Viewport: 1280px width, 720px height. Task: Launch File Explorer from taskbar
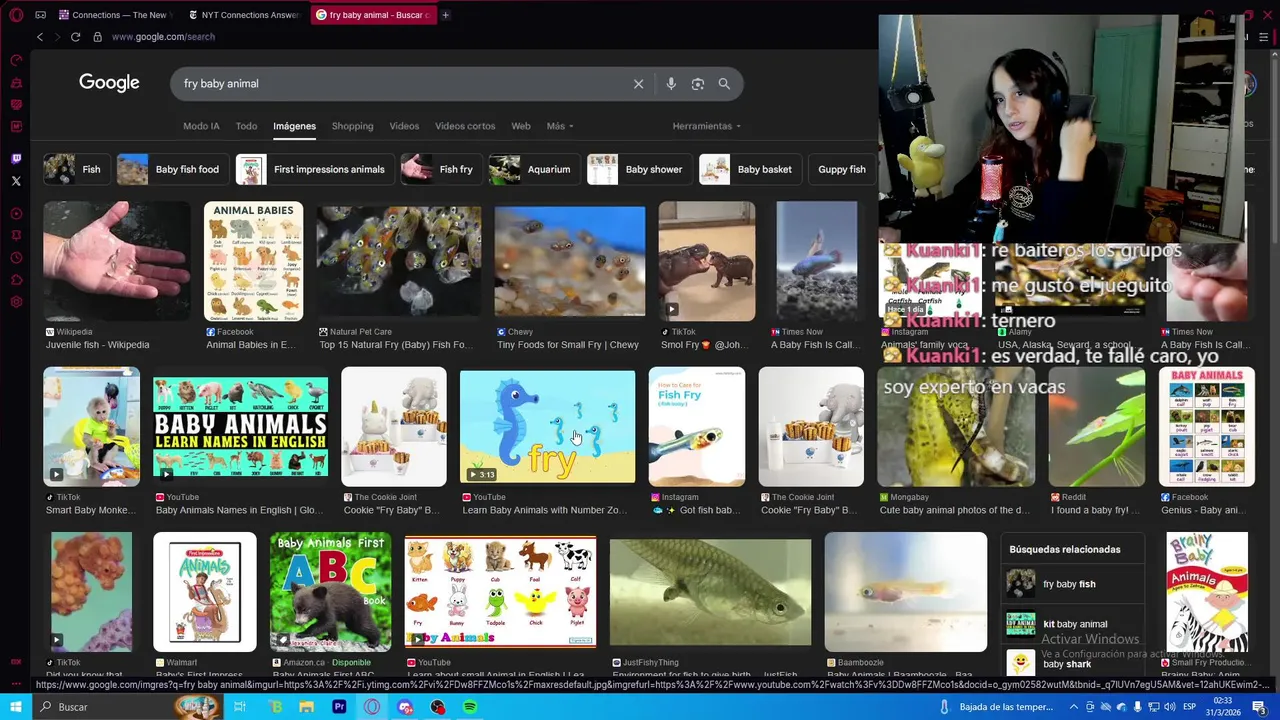click(x=307, y=707)
